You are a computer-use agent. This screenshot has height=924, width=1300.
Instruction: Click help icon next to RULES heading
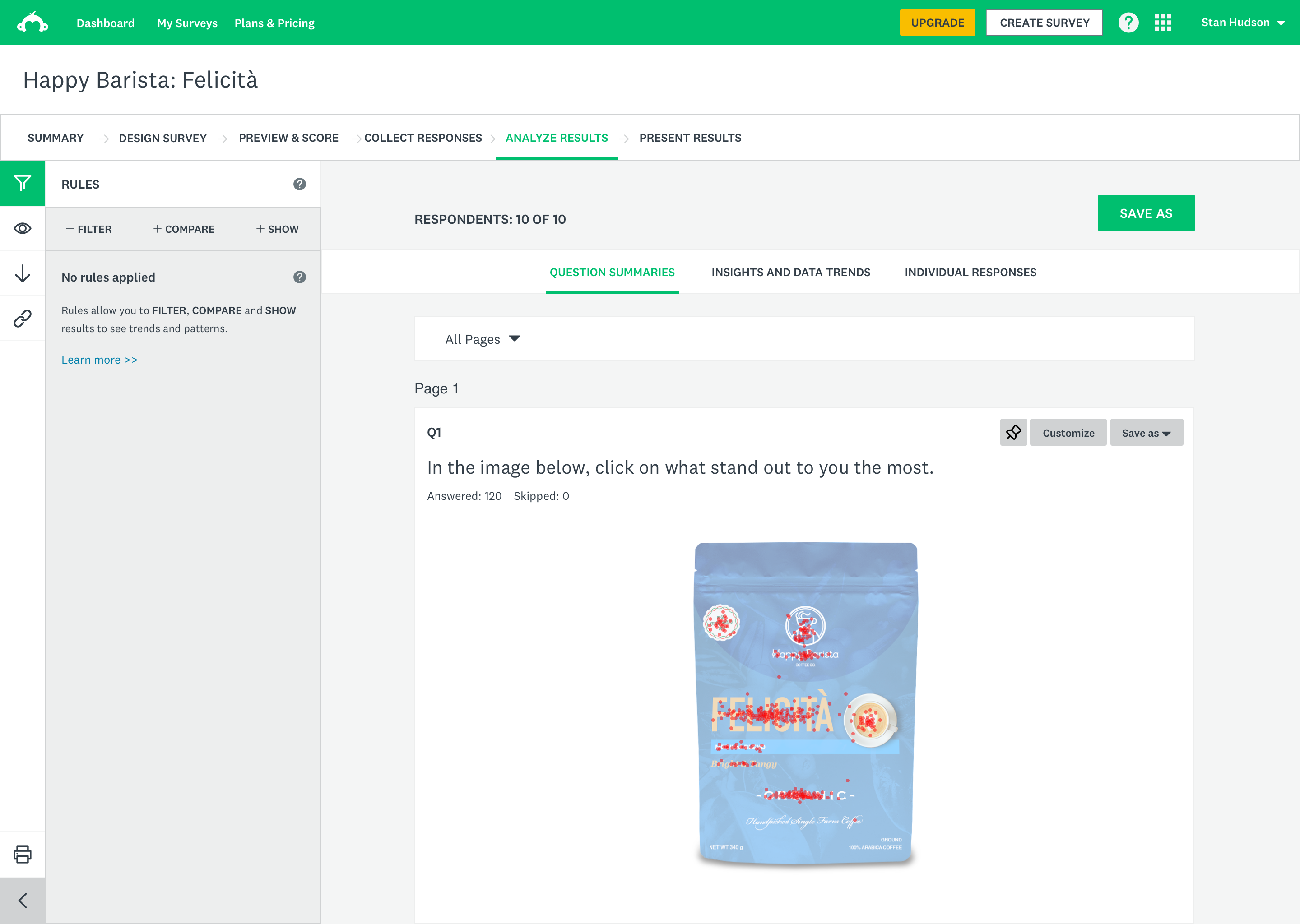pyautogui.click(x=299, y=185)
